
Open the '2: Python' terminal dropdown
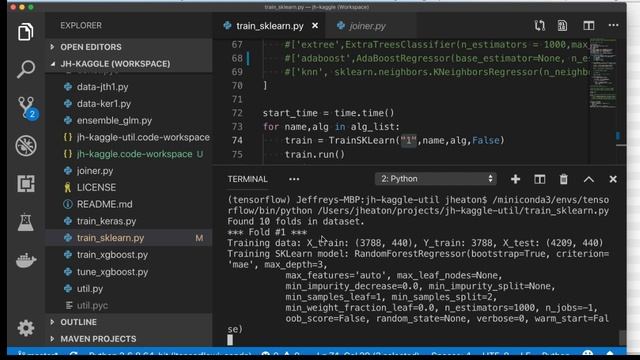click(436, 179)
